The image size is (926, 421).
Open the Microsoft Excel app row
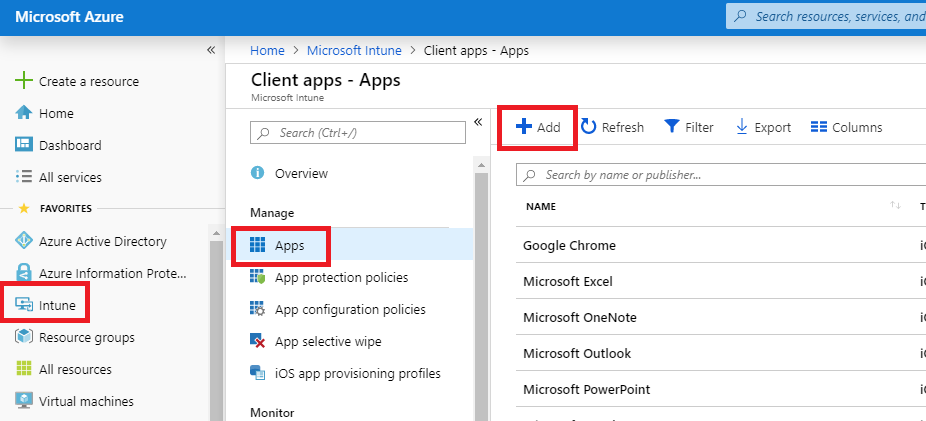coord(720,281)
